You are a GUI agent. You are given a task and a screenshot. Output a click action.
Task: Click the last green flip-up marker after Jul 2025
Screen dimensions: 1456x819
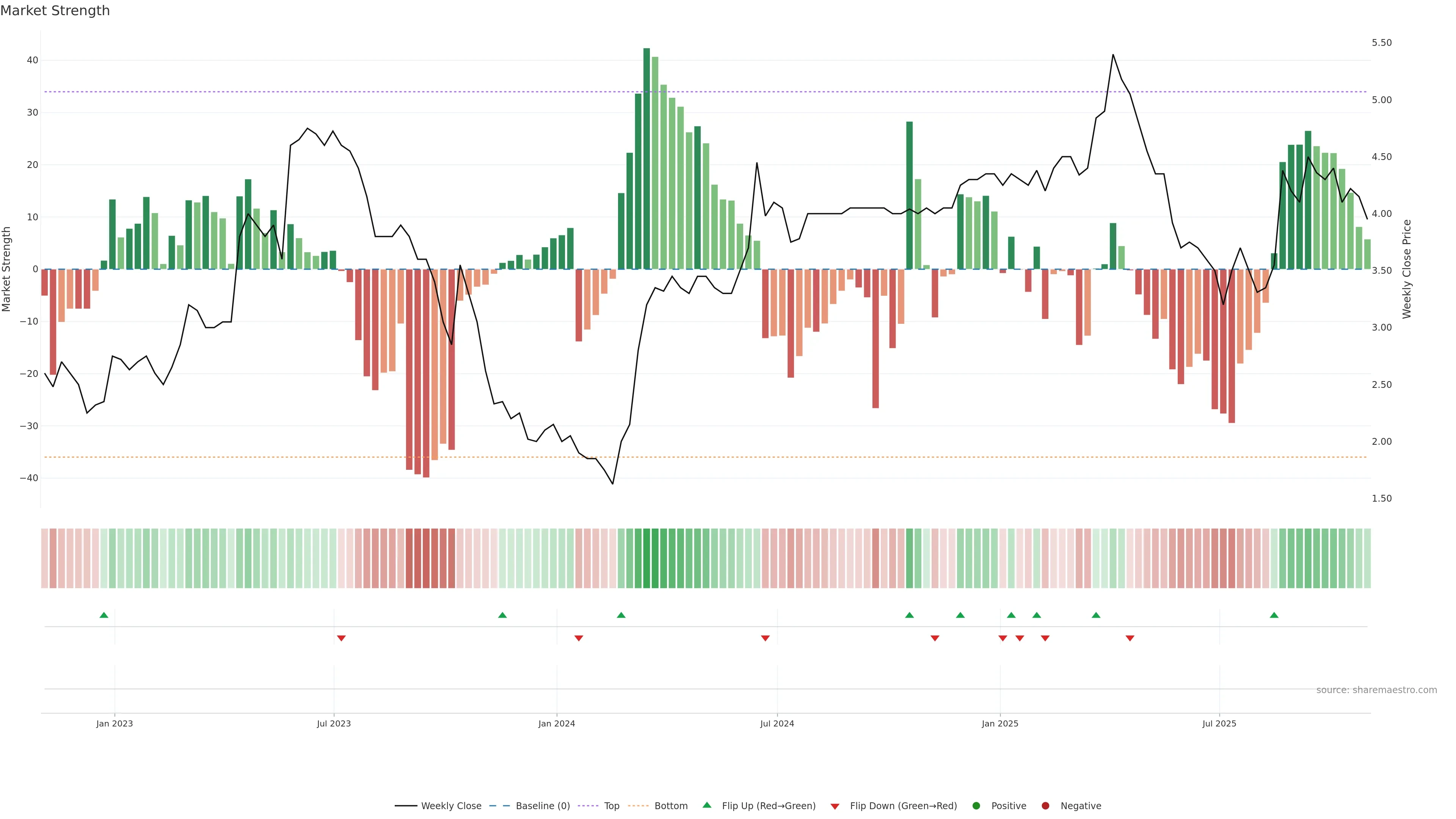1274,615
